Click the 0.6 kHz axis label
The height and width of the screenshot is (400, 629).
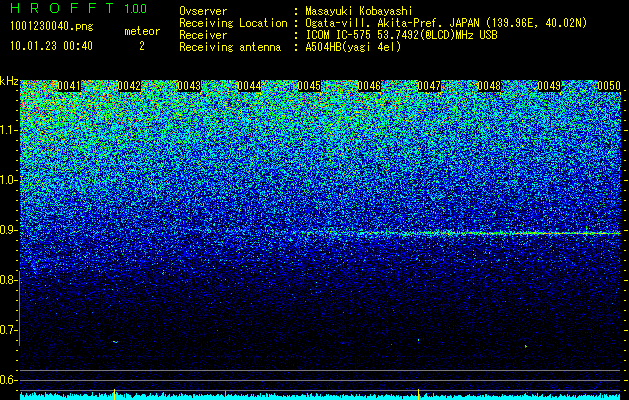(x=9, y=380)
